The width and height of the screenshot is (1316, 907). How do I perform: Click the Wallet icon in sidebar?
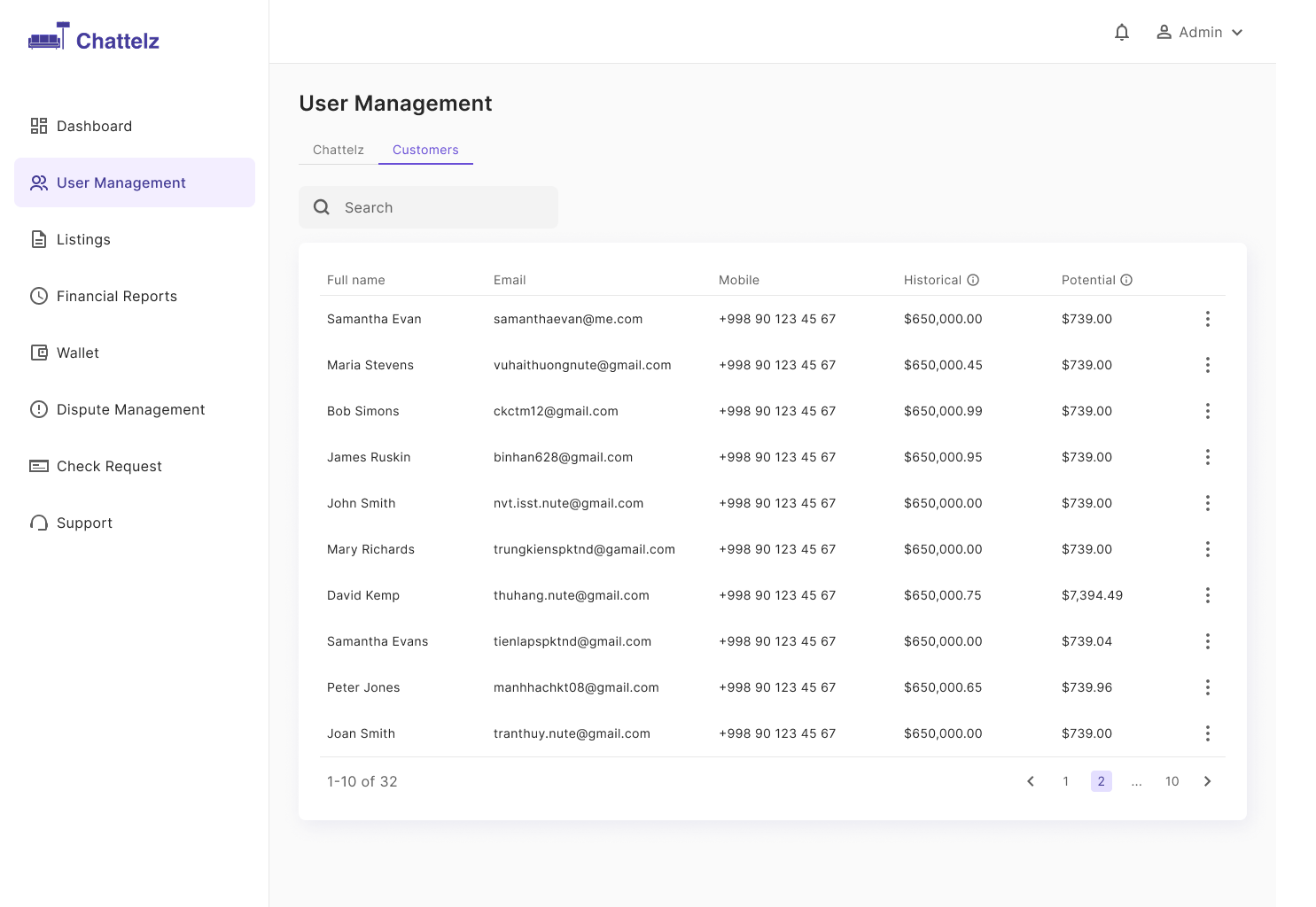39,353
